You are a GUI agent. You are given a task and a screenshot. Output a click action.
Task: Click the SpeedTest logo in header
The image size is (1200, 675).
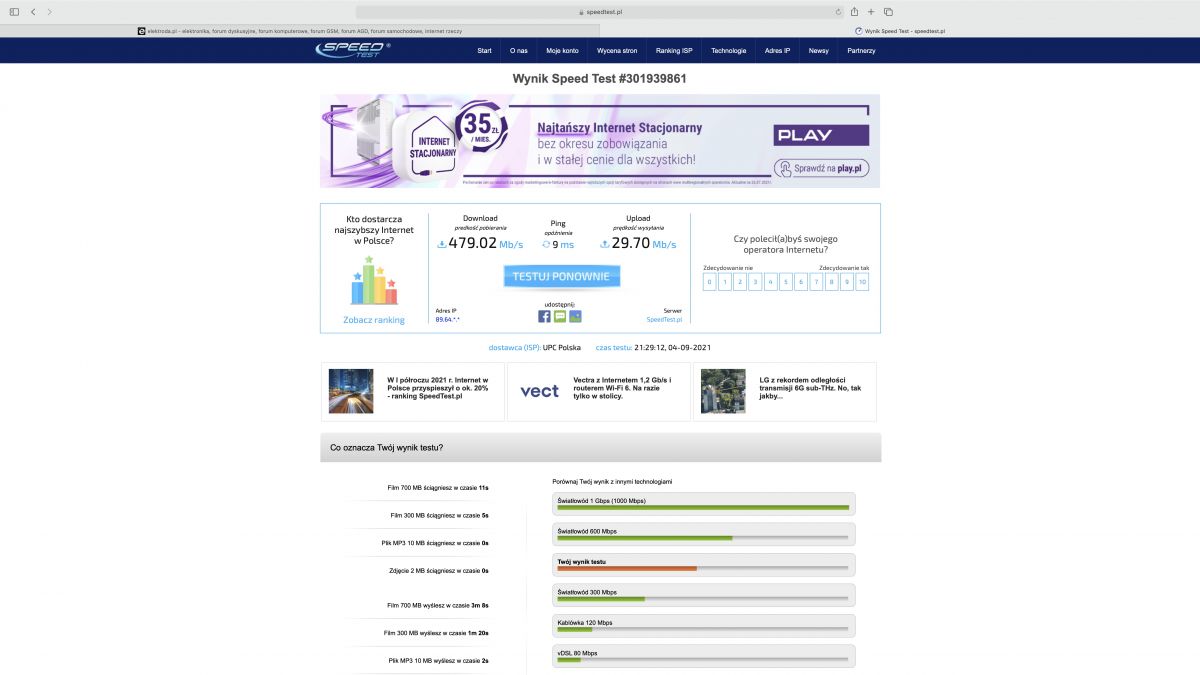pos(352,50)
